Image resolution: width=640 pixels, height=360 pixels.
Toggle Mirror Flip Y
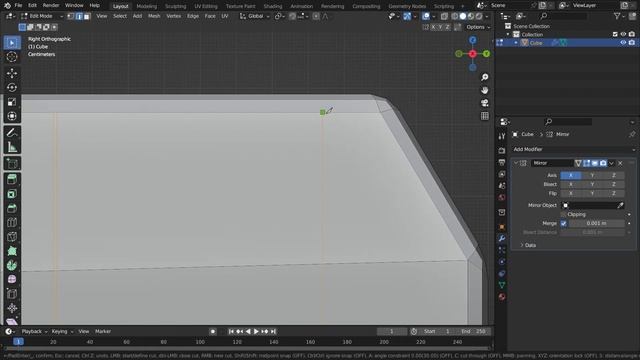[x=592, y=193]
